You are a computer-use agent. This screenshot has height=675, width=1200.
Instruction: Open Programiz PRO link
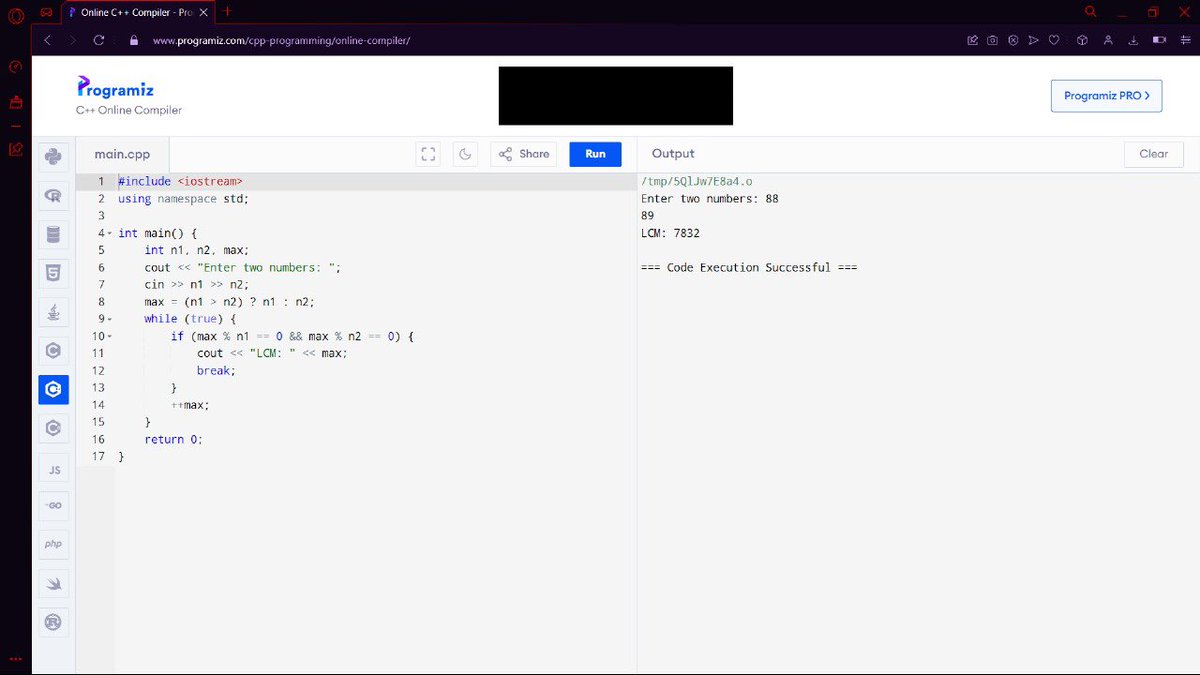tap(1106, 96)
